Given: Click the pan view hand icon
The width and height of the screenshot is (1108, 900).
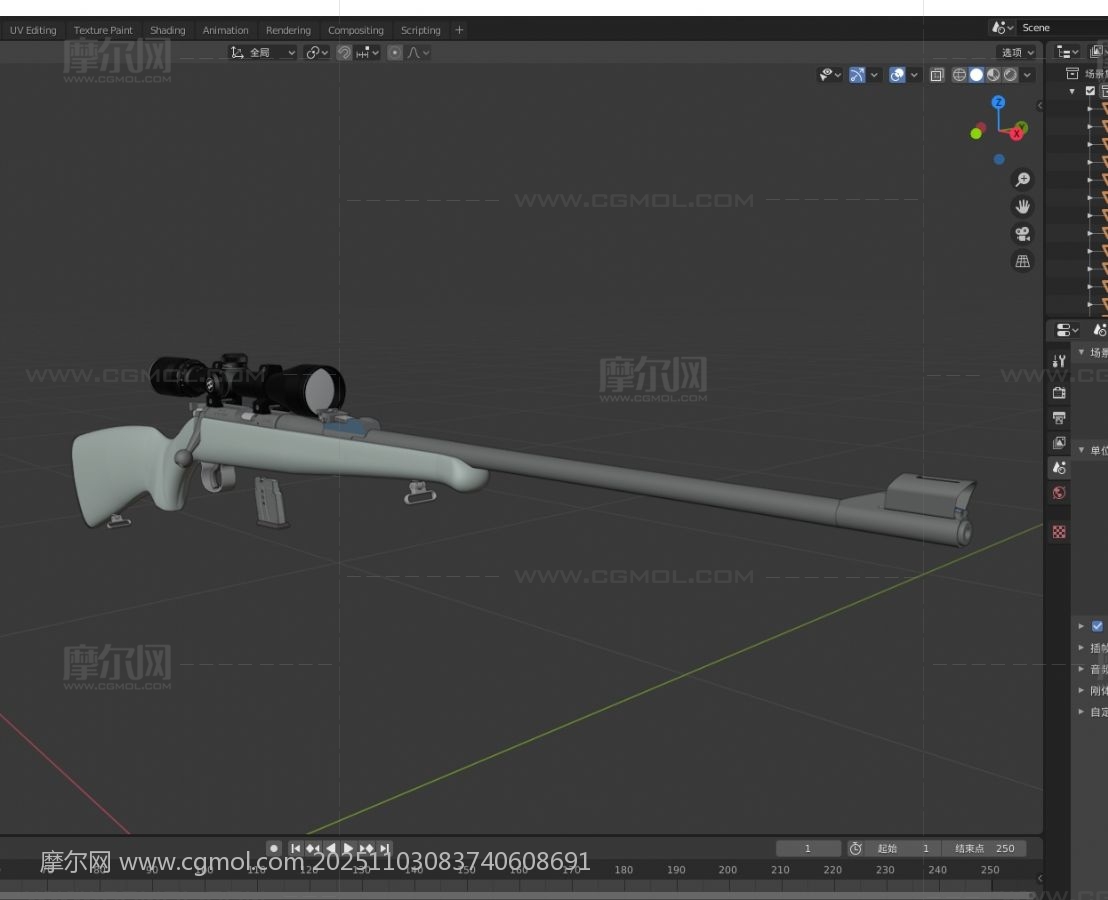Looking at the screenshot, I should click(1022, 207).
